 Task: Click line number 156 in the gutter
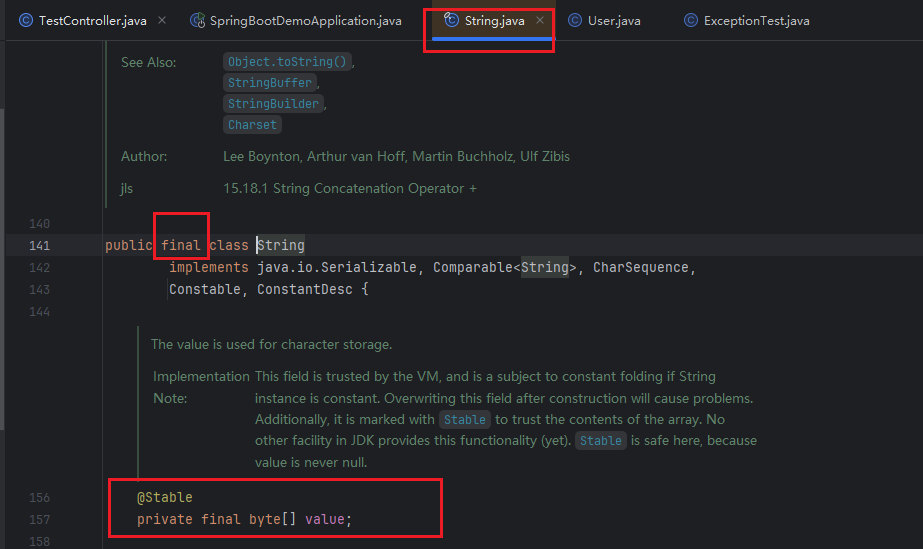(x=39, y=498)
